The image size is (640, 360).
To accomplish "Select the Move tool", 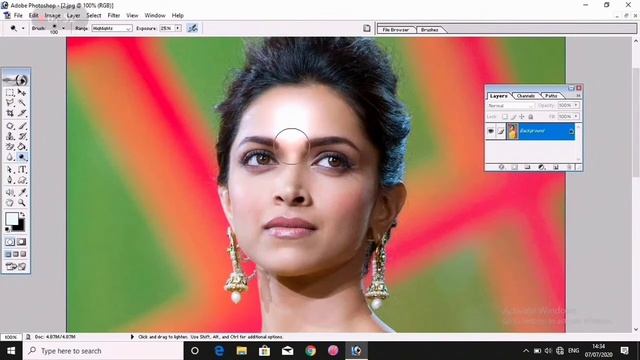I will (22, 93).
